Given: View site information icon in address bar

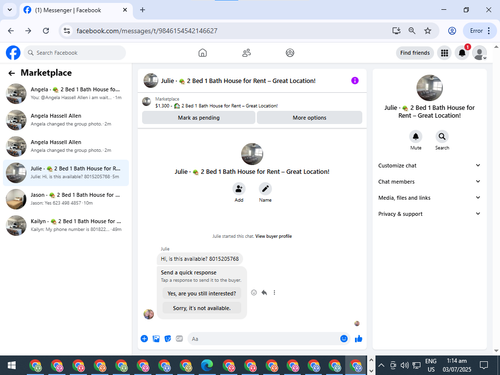Looking at the screenshot, I should (x=67, y=31).
